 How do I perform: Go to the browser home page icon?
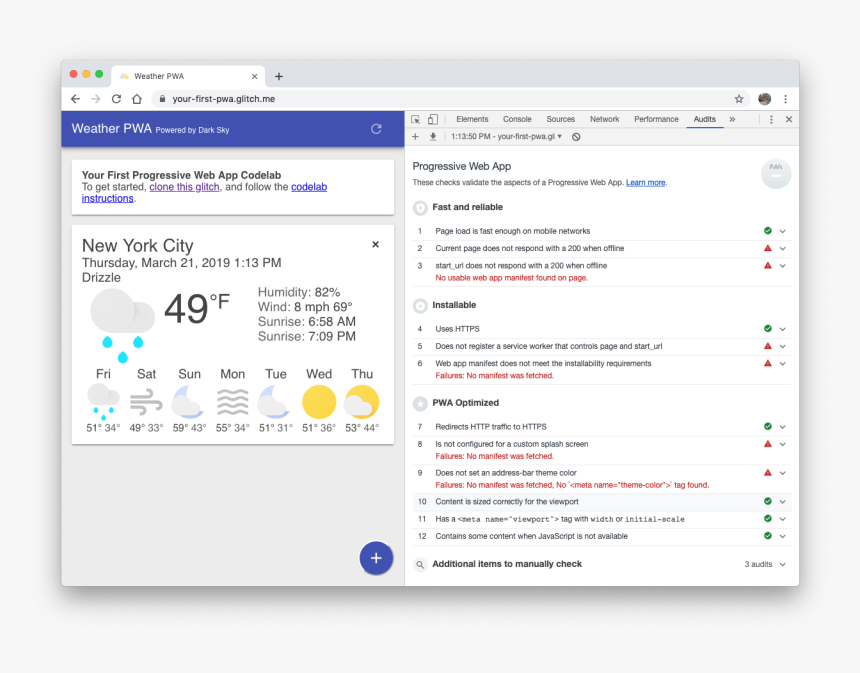(137, 99)
